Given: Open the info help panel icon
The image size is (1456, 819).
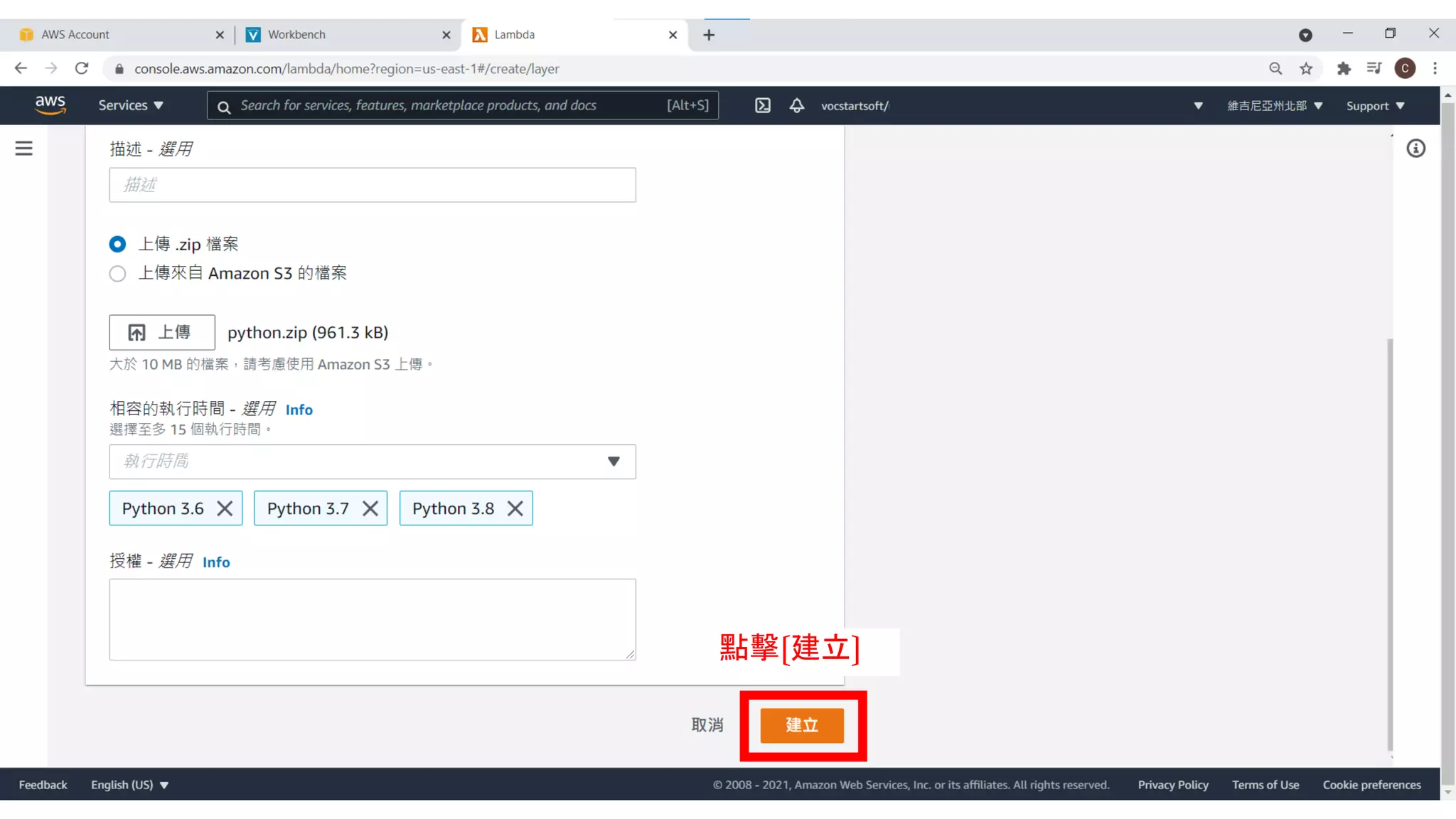Looking at the screenshot, I should click(1415, 148).
